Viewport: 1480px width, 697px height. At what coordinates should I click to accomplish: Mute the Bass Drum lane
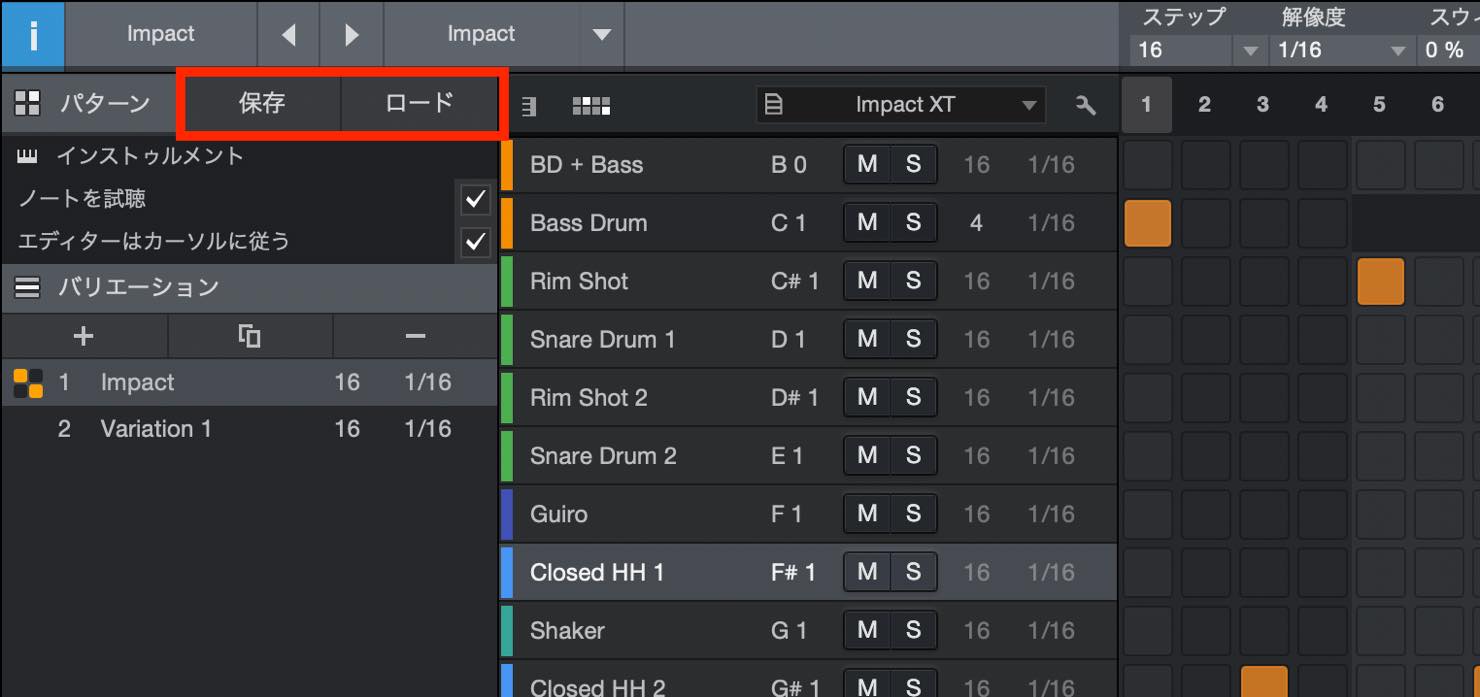(867, 223)
